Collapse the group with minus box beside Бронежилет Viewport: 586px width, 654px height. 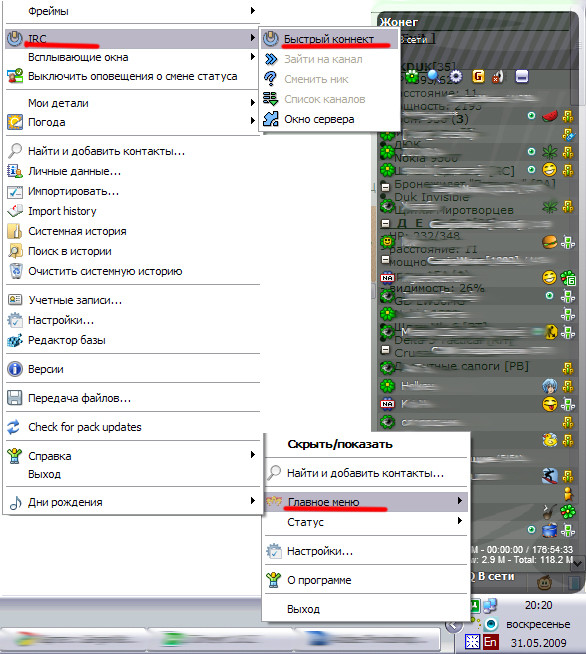pos(386,186)
